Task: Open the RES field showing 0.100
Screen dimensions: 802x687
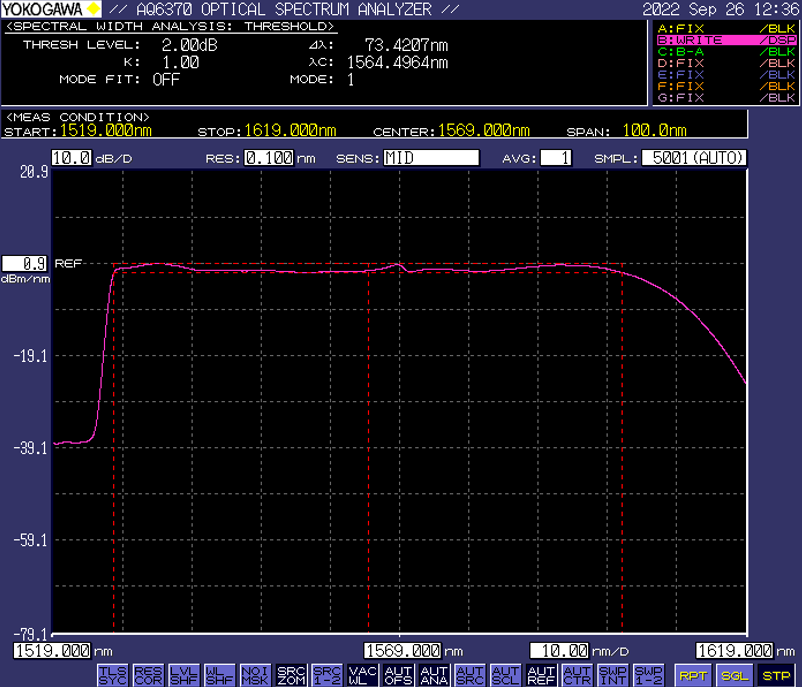Action: pyautogui.click(x=268, y=158)
